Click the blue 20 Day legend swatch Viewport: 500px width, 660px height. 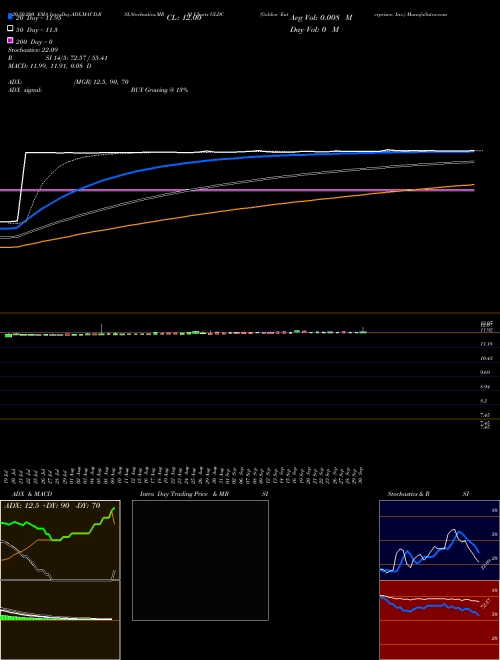[10, 16]
